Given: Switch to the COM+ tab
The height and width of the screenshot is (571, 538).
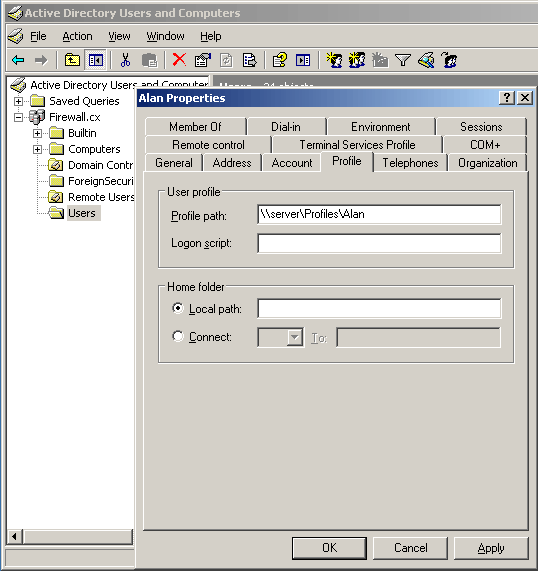Looking at the screenshot, I should coord(485,145).
